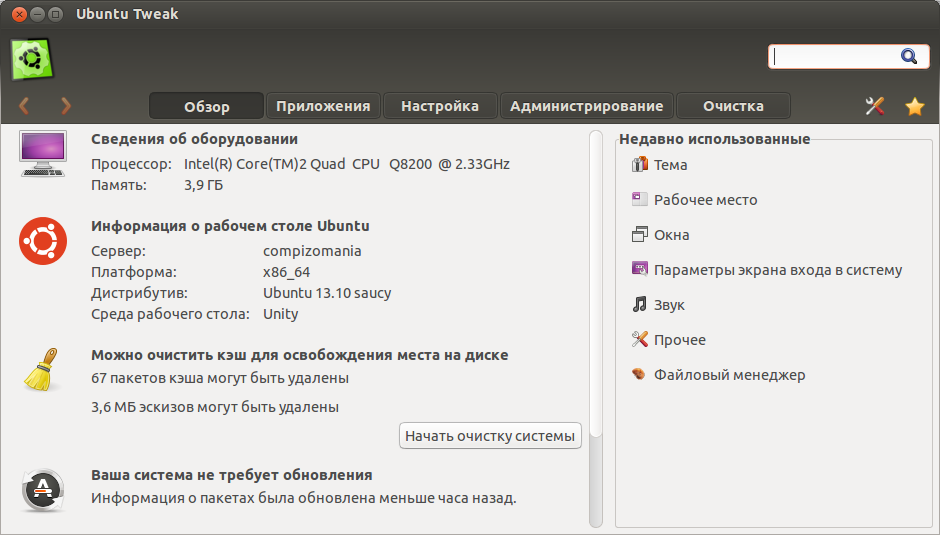Open Тема from recently used
Viewport: 940px width, 535px height.
pos(670,165)
